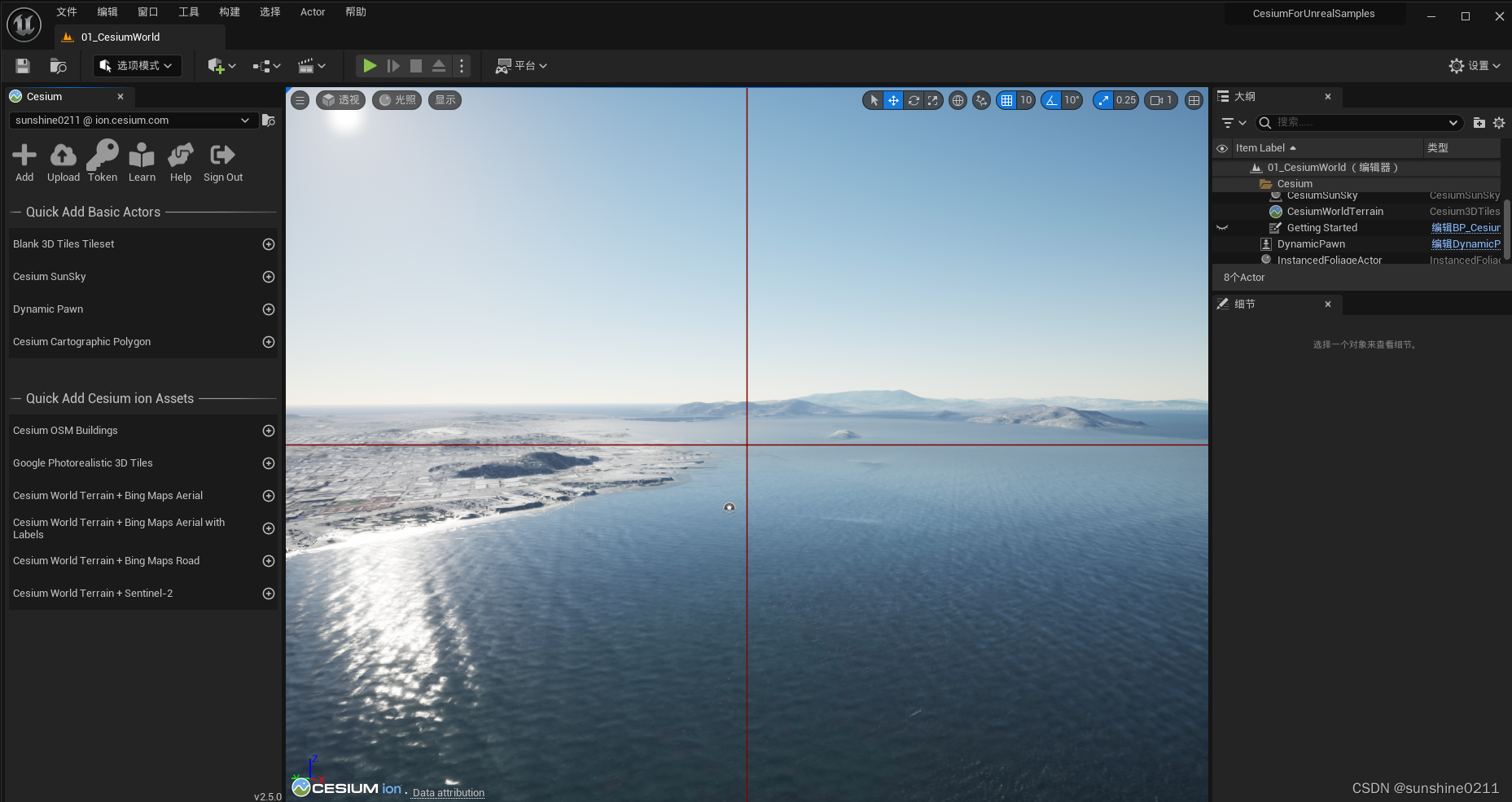Toggle visibility of Getting Started actor

(1224, 227)
